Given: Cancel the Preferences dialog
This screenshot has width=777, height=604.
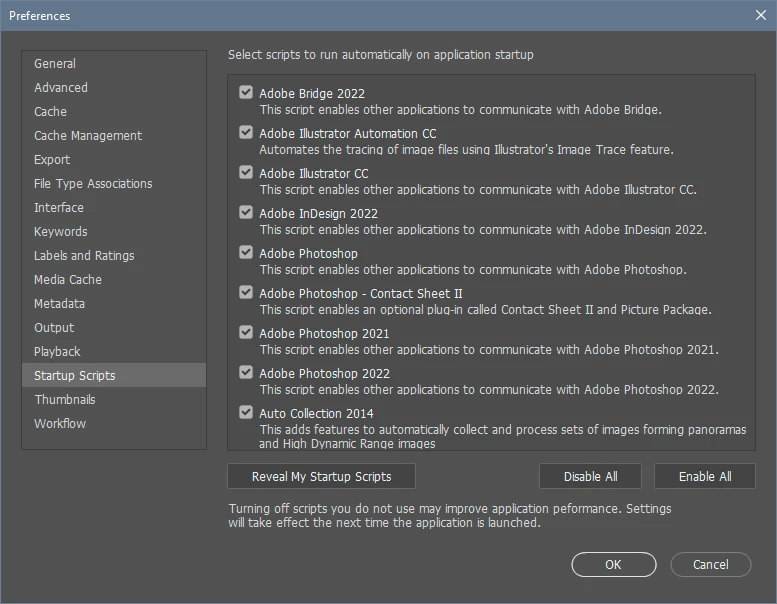Looking at the screenshot, I should point(711,564).
